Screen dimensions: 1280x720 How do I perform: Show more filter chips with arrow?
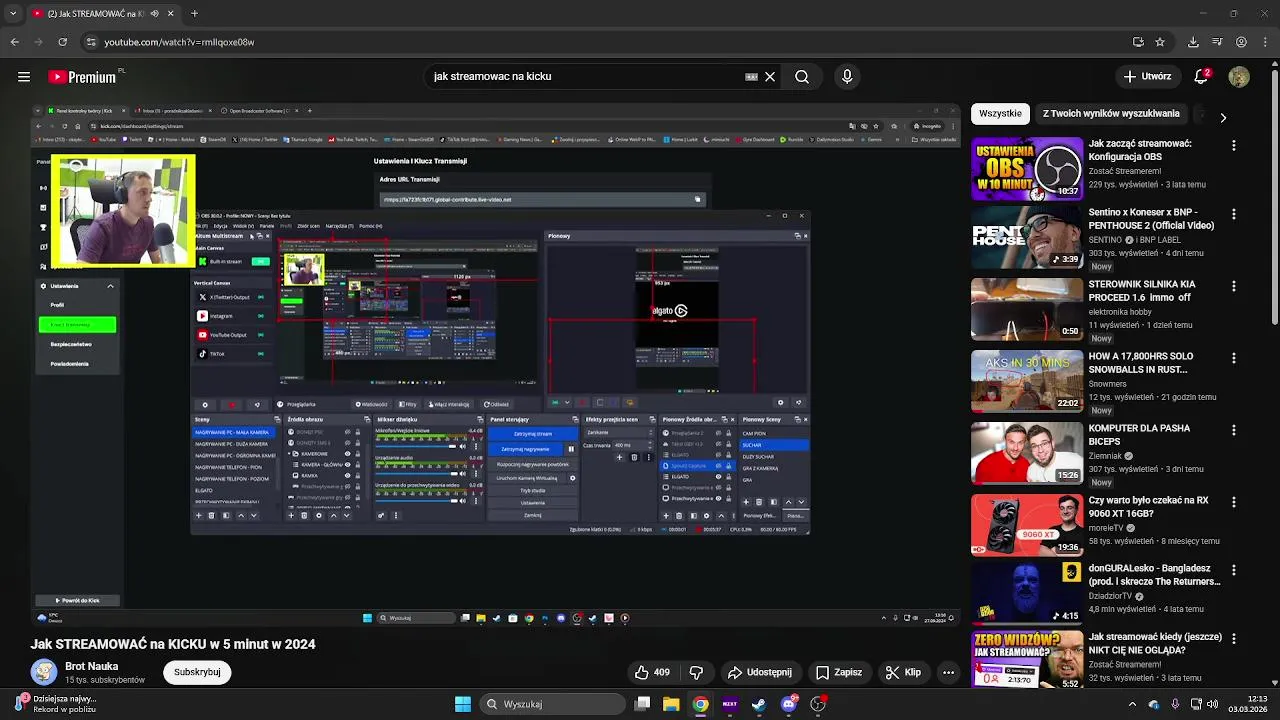(x=1223, y=117)
